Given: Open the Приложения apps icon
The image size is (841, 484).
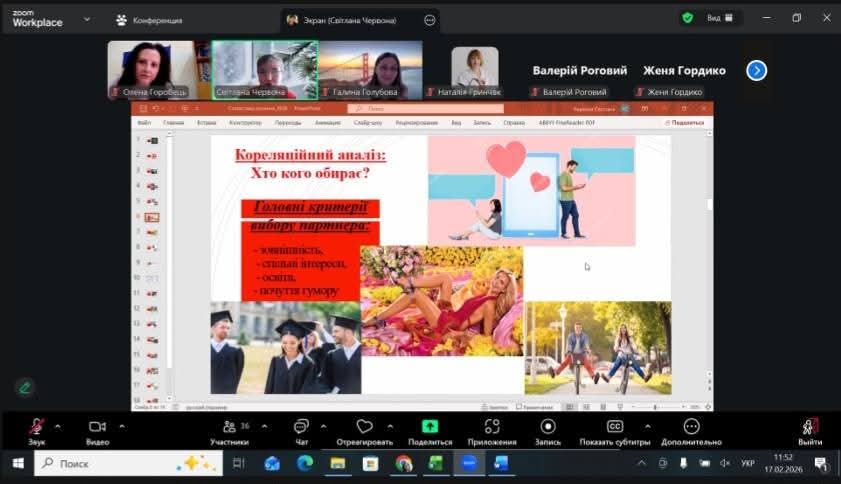Looking at the screenshot, I should tap(492, 427).
